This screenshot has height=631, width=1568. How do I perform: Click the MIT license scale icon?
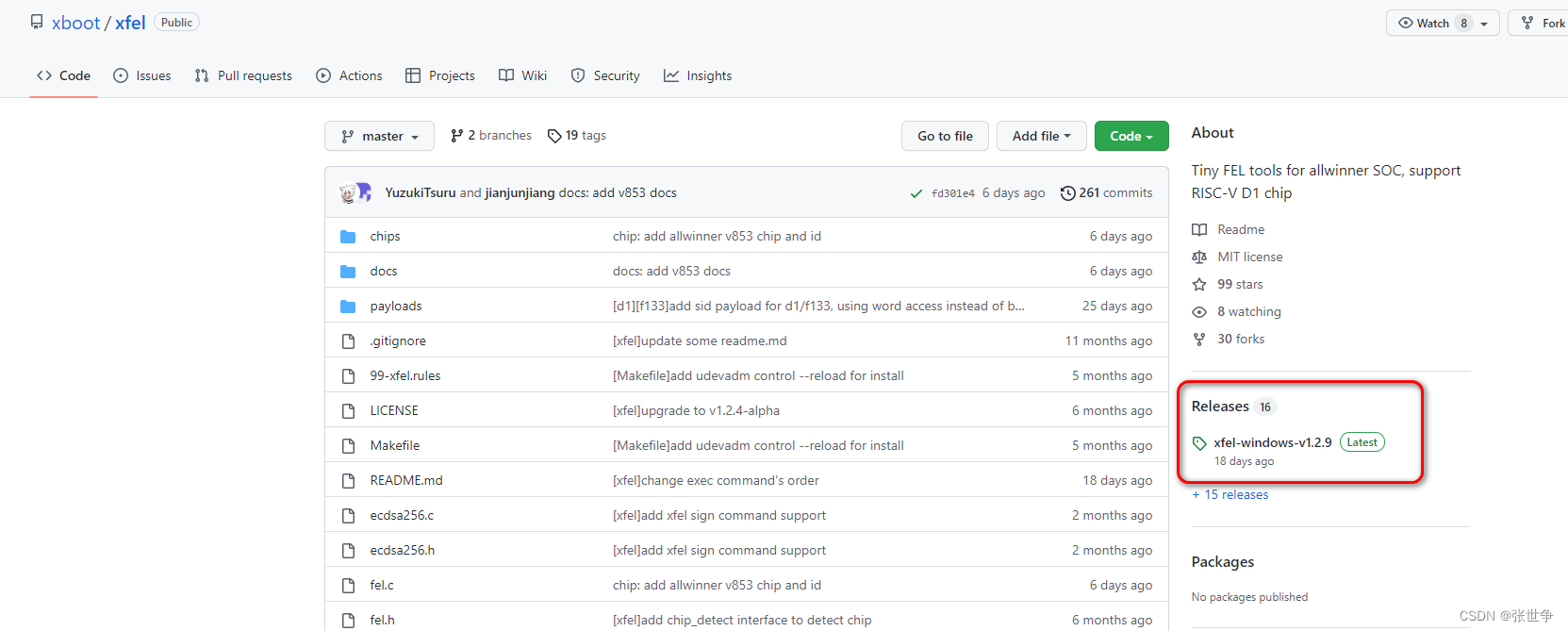pyautogui.click(x=1199, y=257)
